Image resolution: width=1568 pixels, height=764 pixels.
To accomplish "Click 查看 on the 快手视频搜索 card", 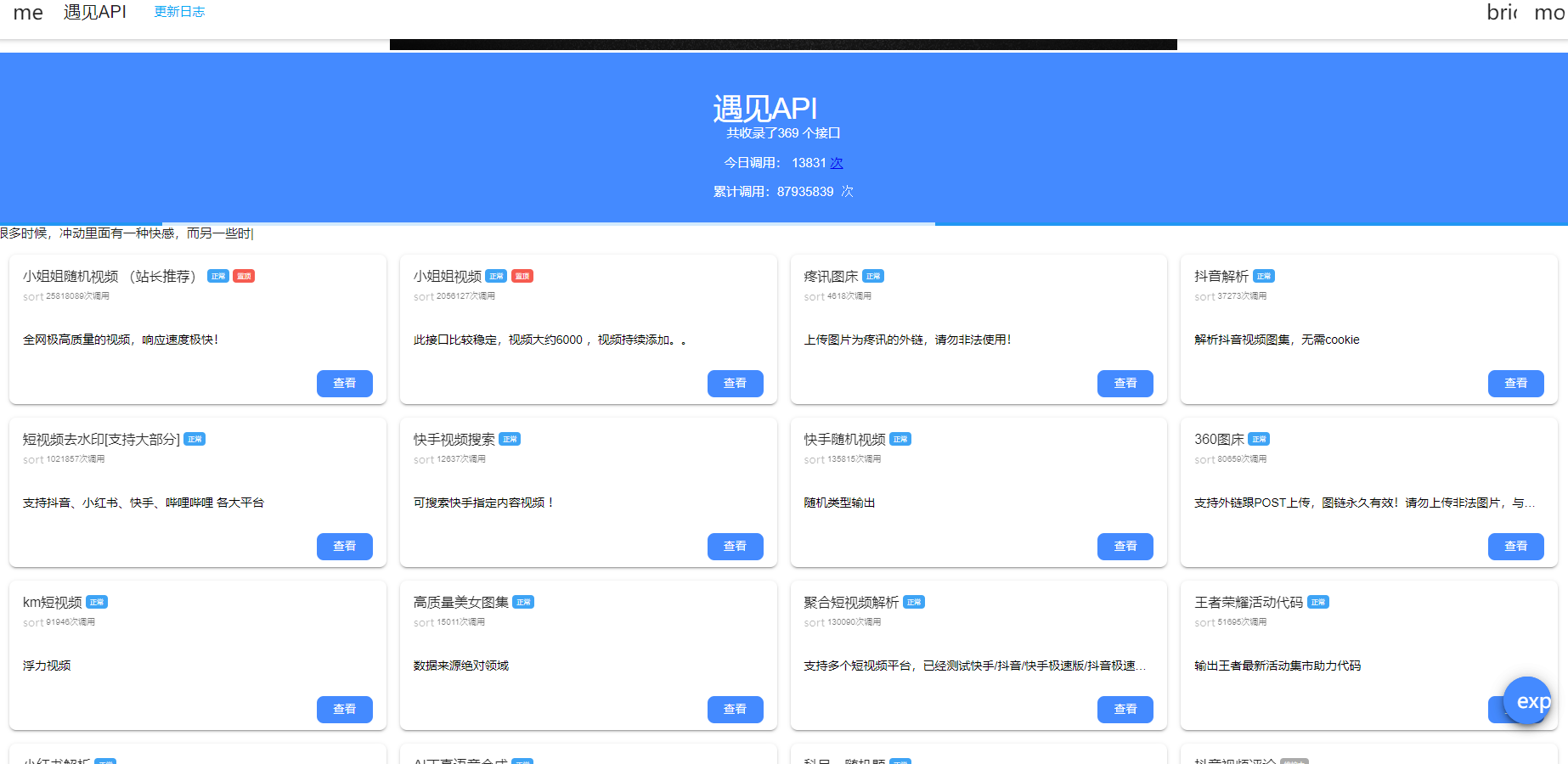I will pos(736,547).
